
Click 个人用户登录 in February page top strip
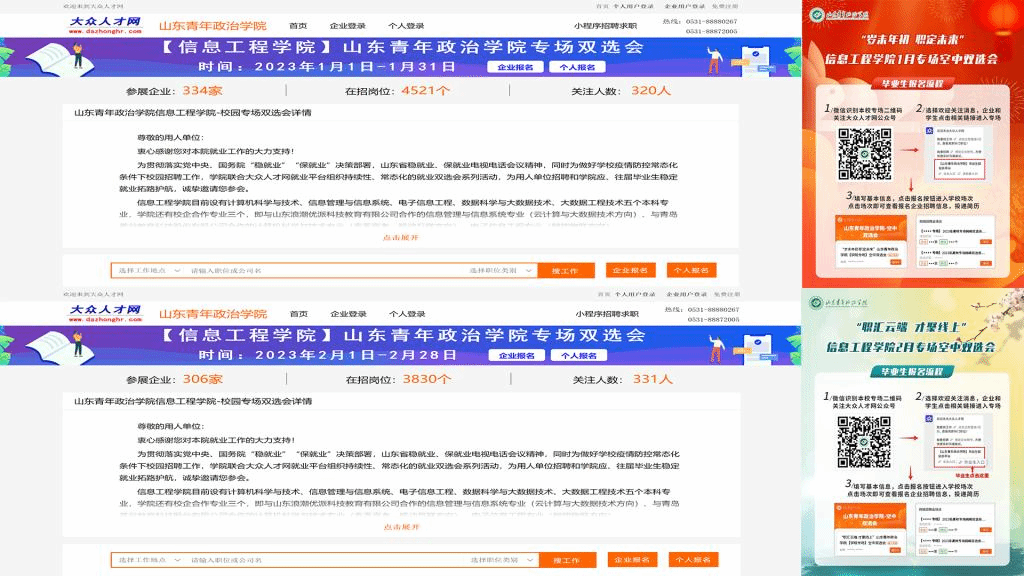(x=635, y=295)
